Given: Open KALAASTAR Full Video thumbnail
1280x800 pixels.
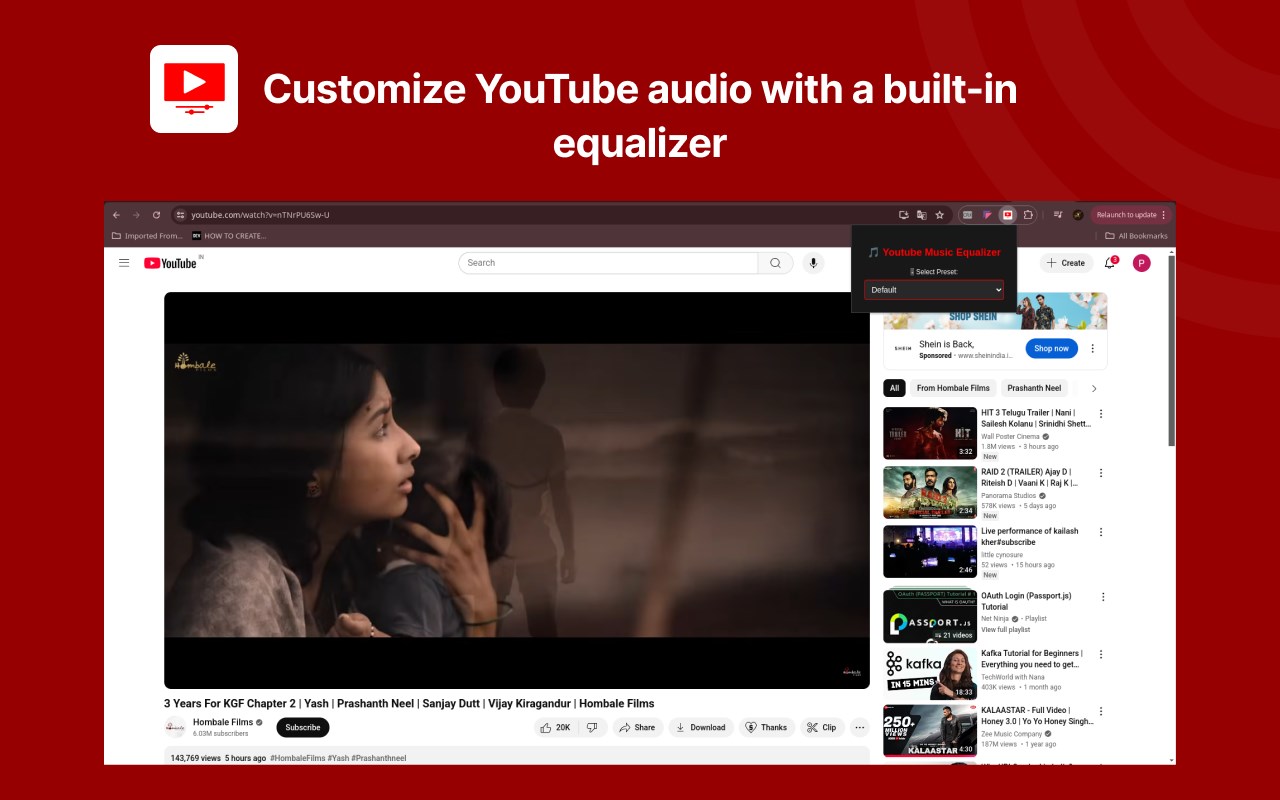Looking at the screenshot, I should click(x=930, y=731).
